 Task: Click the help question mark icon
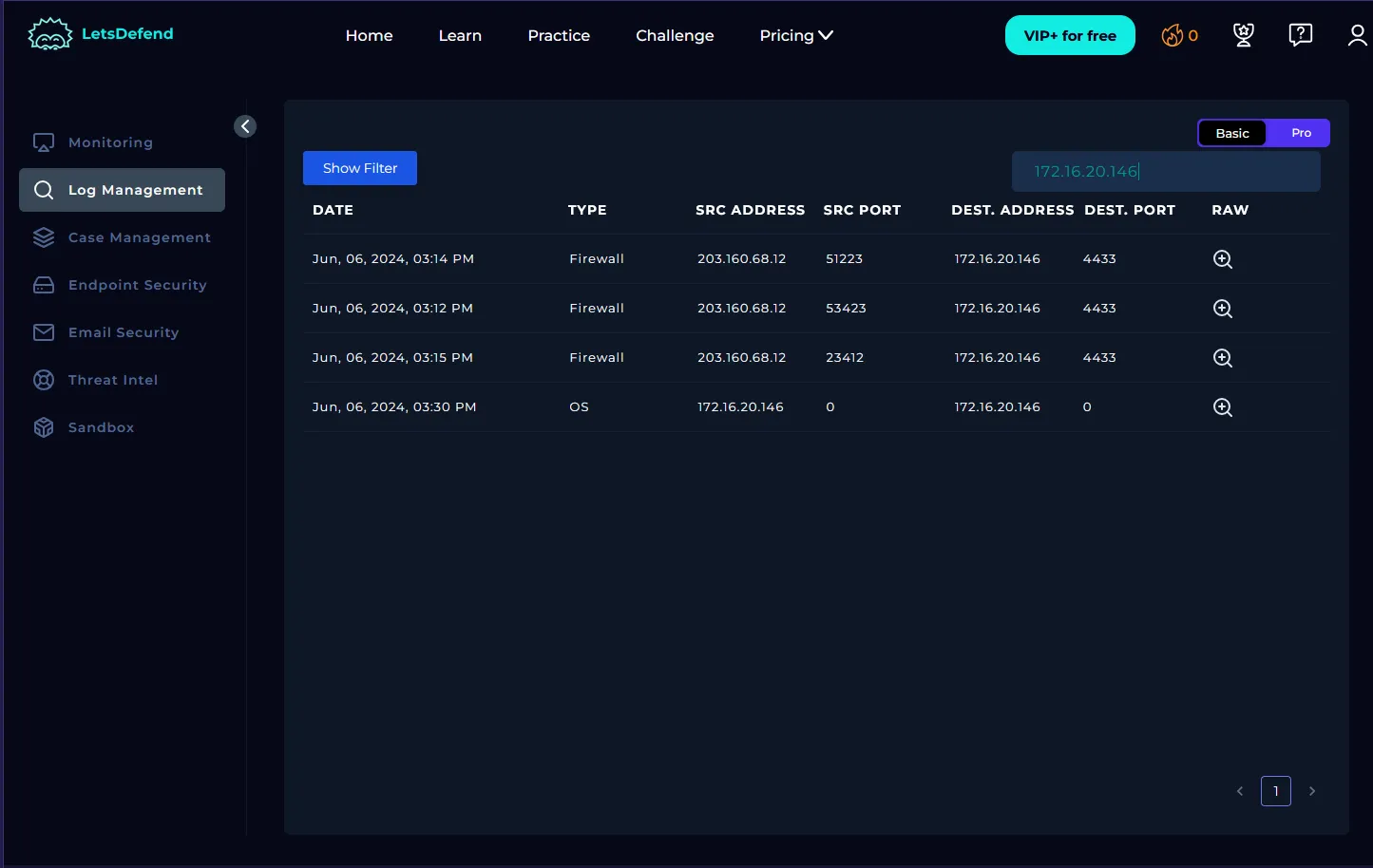[1300, 35]
